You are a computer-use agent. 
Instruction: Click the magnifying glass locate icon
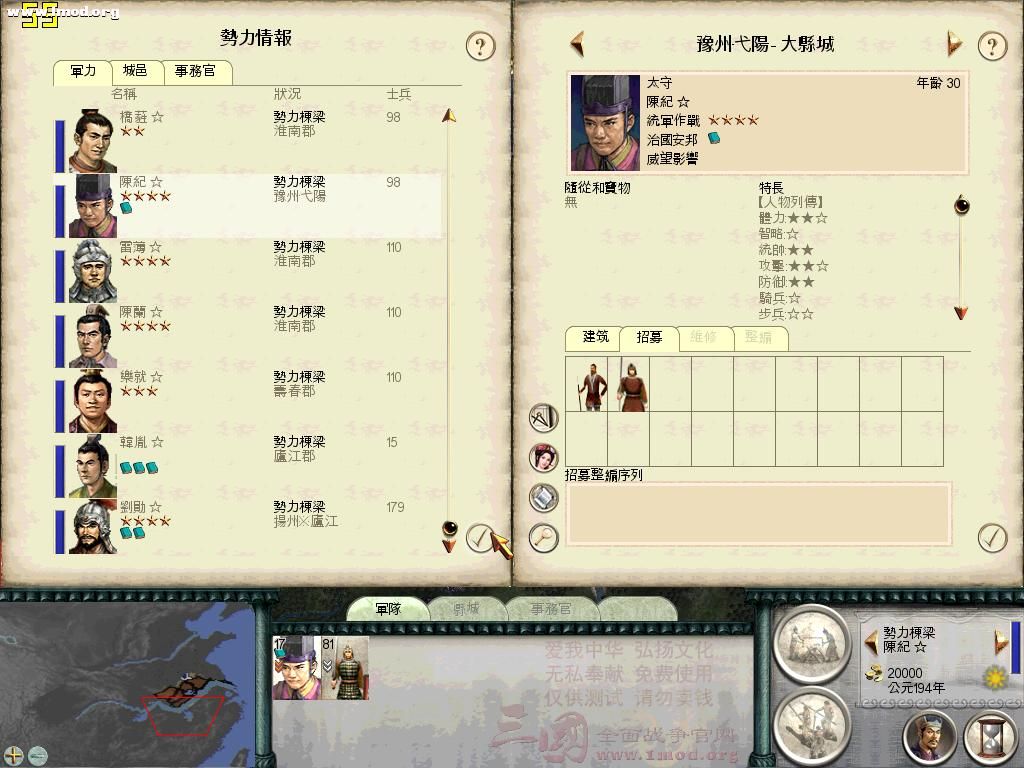[543, 537]
